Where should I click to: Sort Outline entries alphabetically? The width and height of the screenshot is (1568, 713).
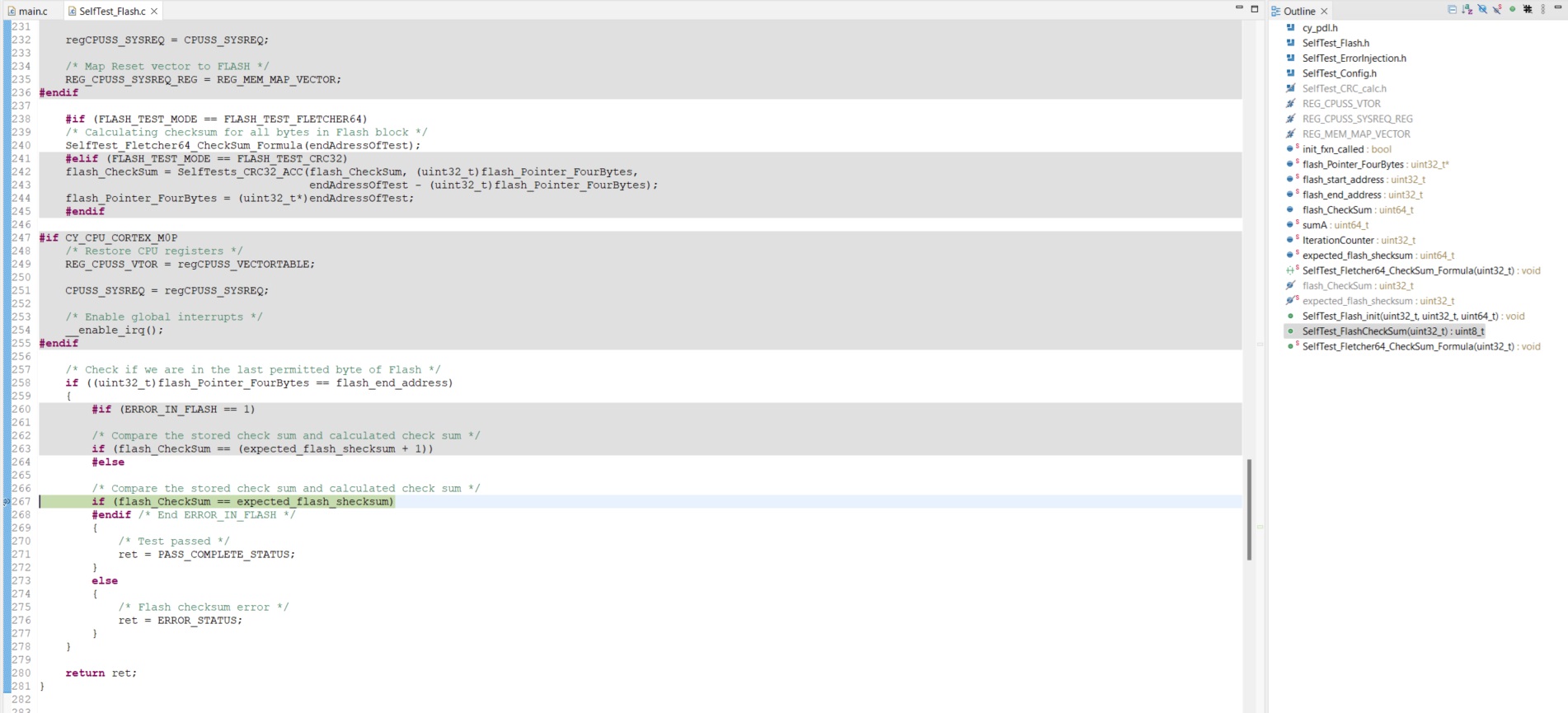(x=1467, y=9)
